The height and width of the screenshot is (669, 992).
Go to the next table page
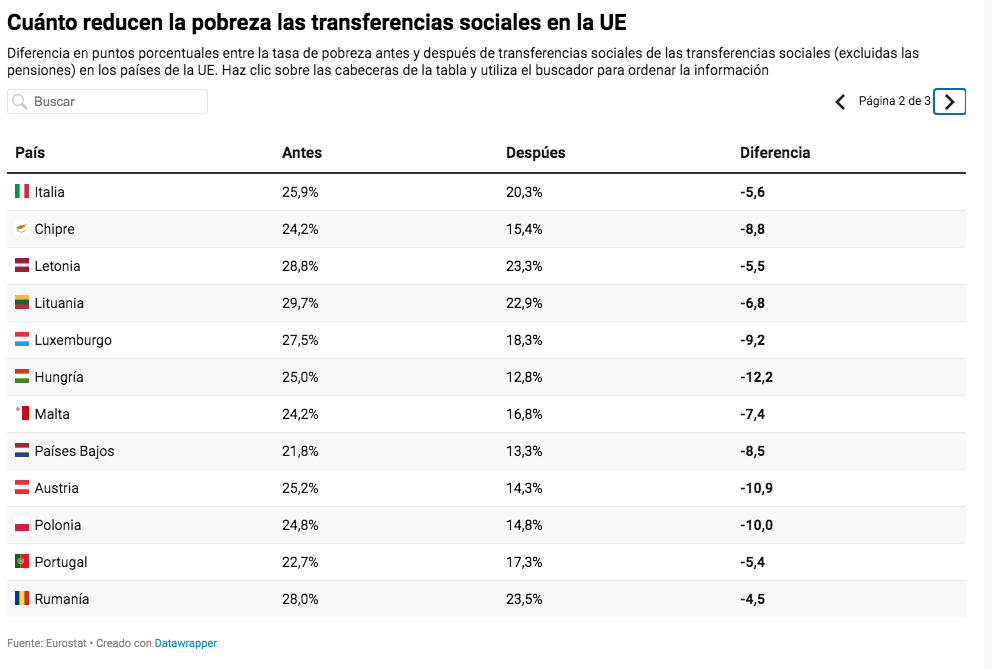click(x=949, y=101)
